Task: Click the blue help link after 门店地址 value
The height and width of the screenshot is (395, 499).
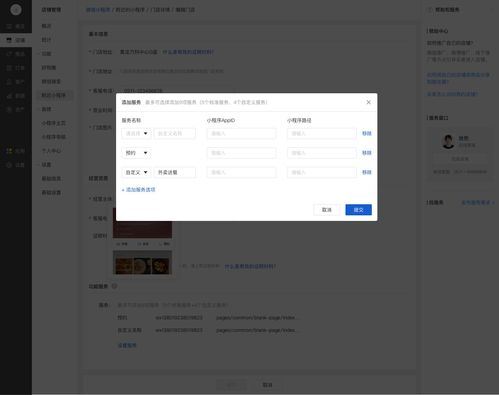Action: click(188, 52)
